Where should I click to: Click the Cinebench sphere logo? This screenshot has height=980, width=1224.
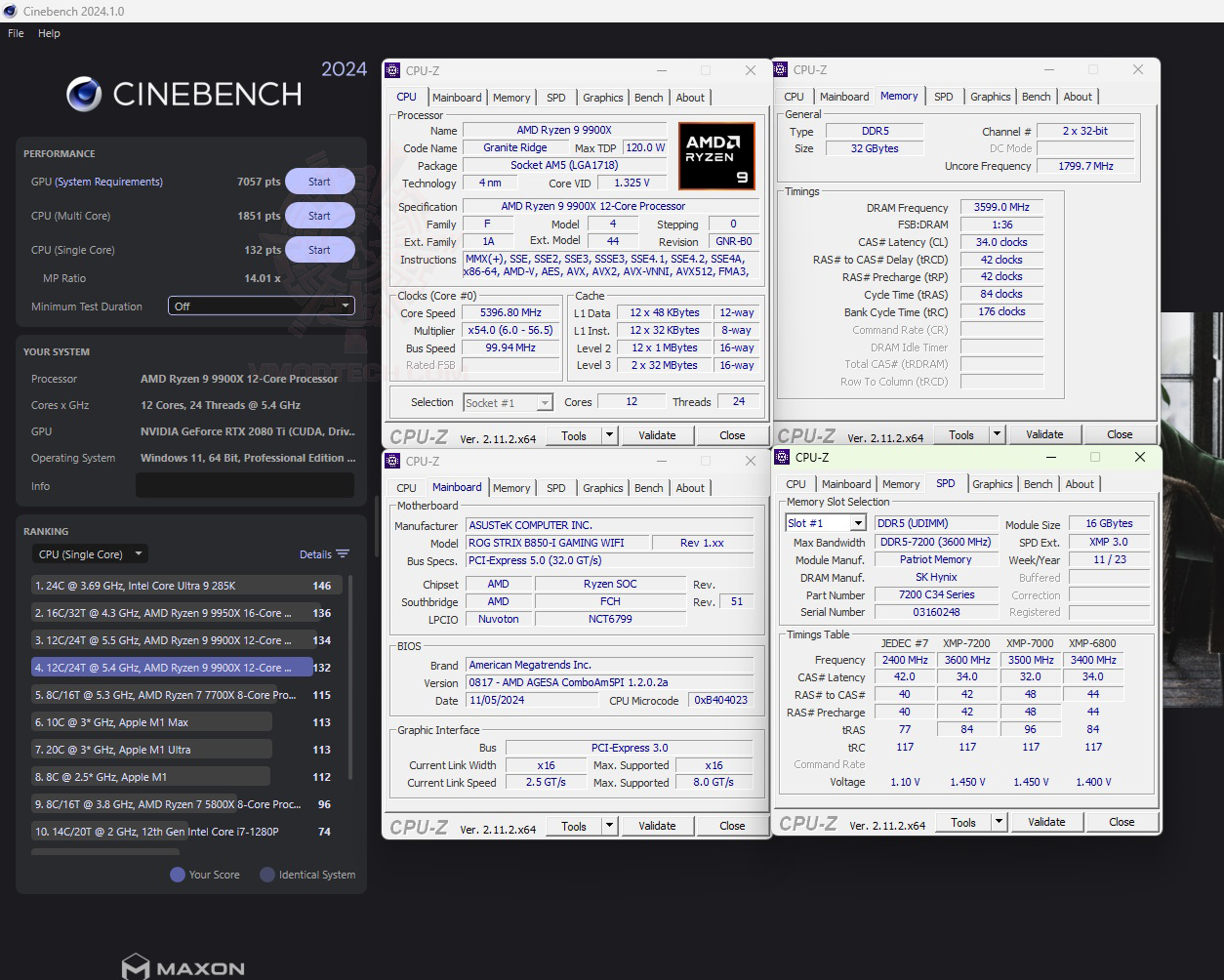[x=84, y=94]
